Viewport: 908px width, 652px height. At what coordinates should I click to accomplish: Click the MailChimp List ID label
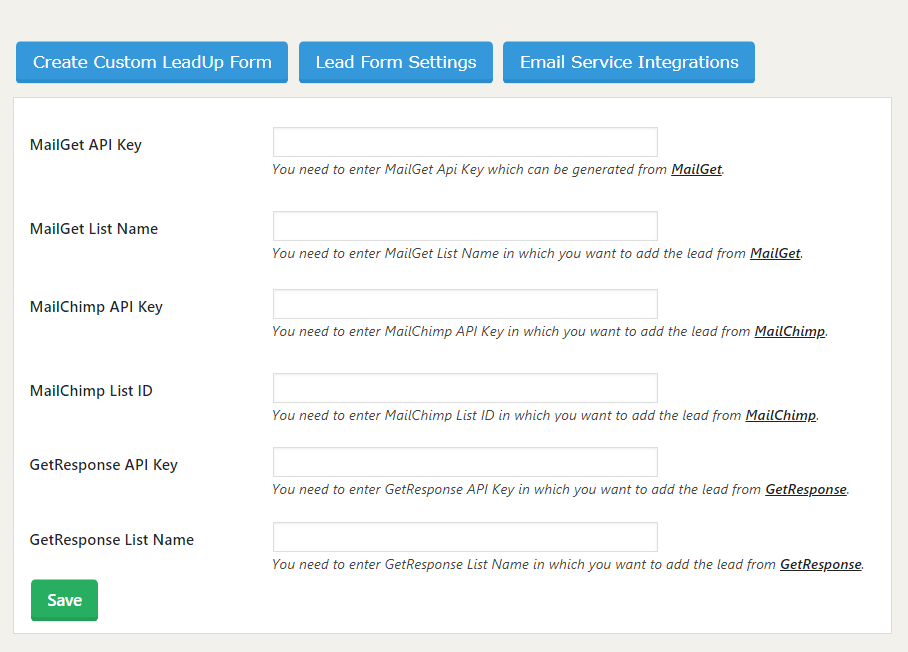point(91,391)
